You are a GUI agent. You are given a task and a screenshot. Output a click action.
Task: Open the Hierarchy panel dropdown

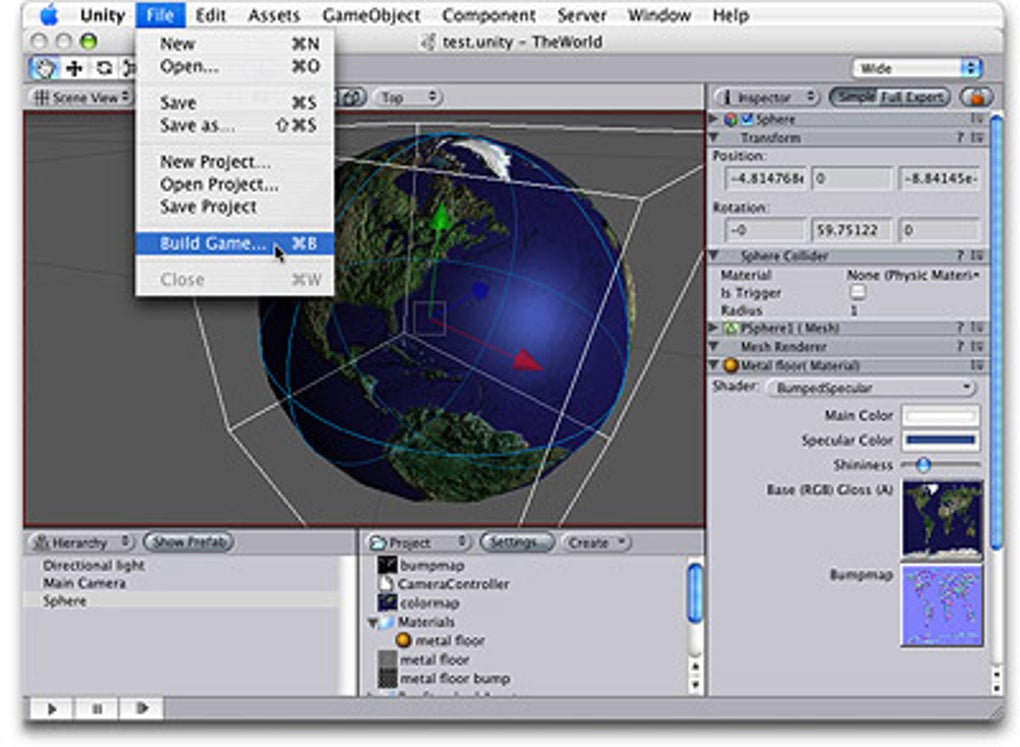tap(81, 542)
